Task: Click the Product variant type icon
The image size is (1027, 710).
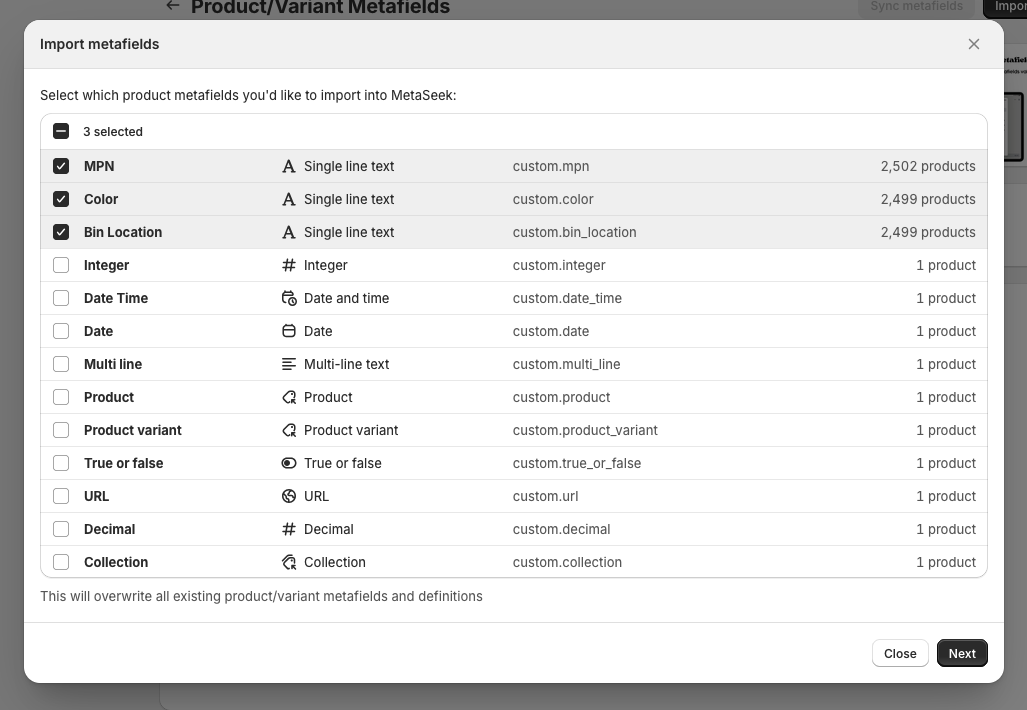Action: point(289,430)
